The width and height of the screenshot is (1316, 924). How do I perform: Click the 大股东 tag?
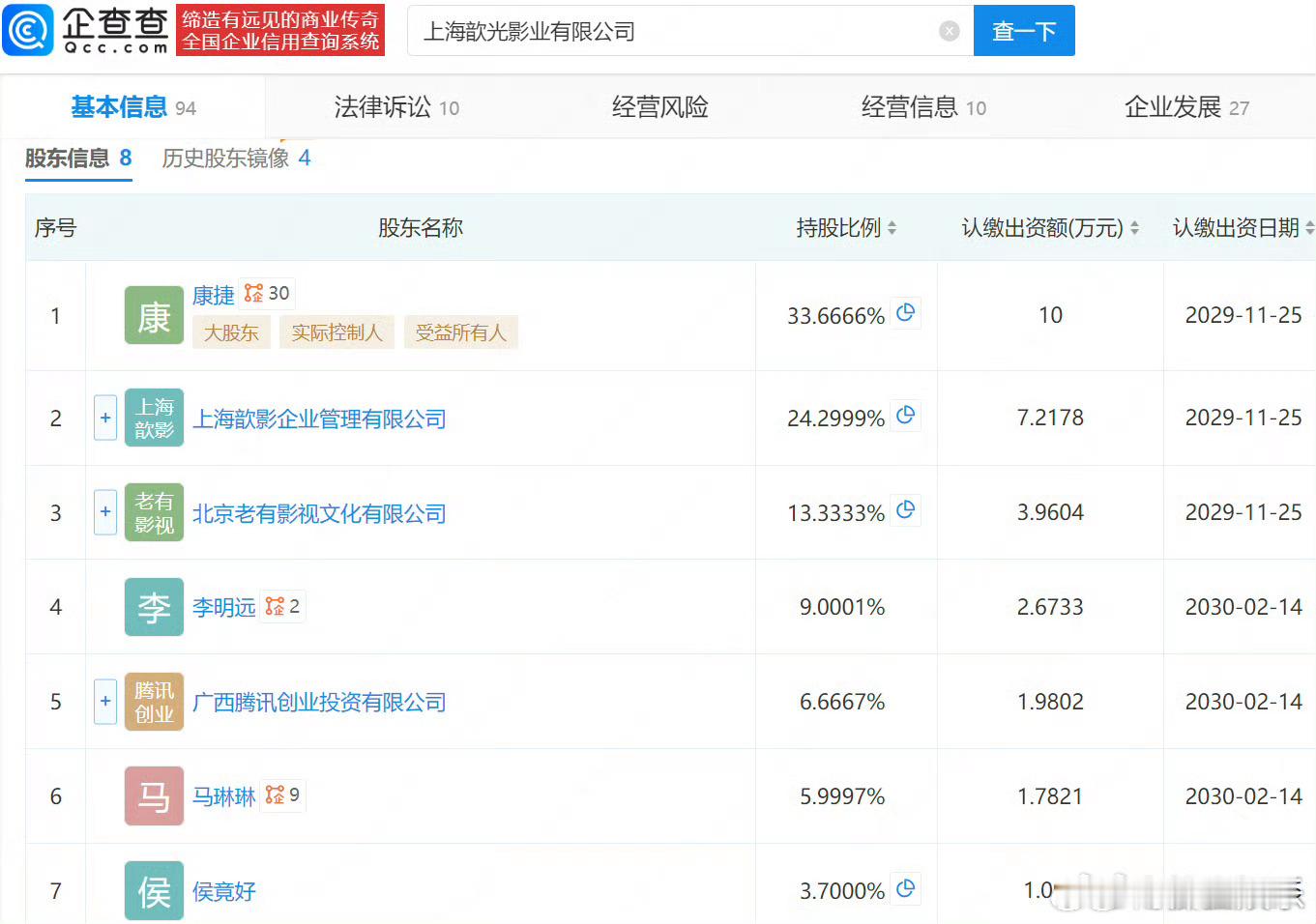click(x=231, y=332)
